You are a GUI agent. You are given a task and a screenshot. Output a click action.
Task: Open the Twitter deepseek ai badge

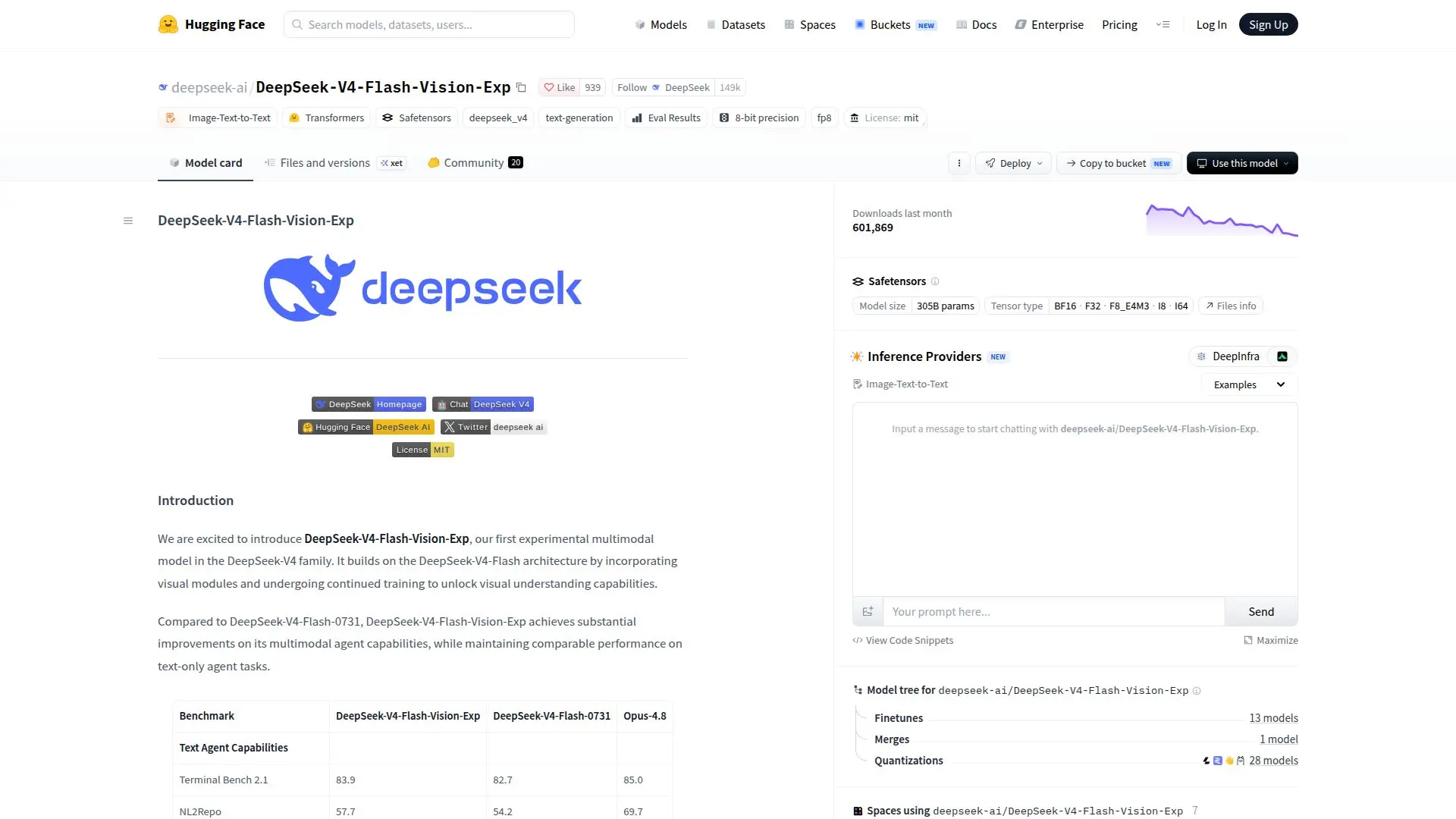494,427
